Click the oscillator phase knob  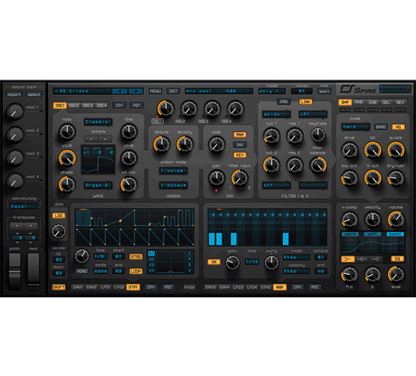coord(67,184)
